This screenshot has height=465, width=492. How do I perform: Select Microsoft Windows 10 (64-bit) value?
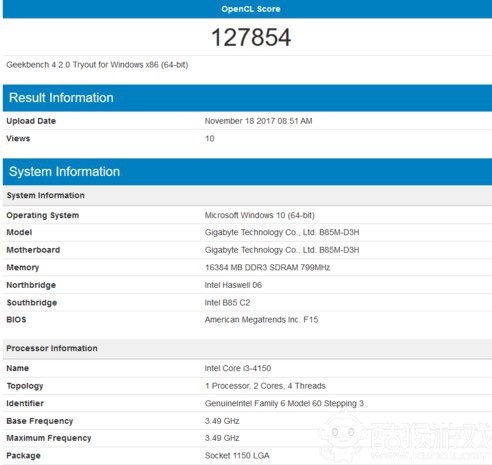pos(260,215)
